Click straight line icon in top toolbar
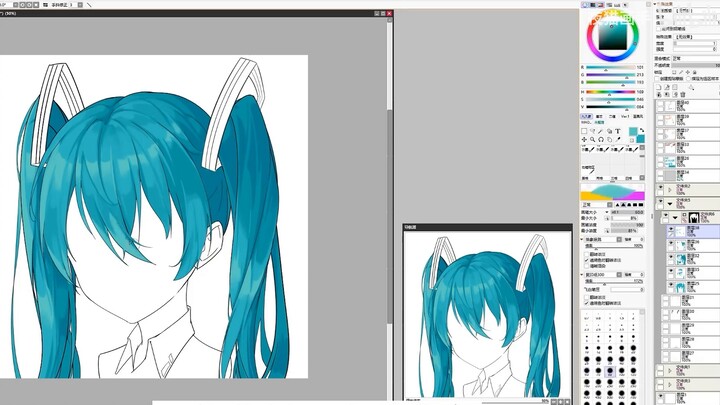Viewport: 720px width, 405px height. tap(89, 5)
